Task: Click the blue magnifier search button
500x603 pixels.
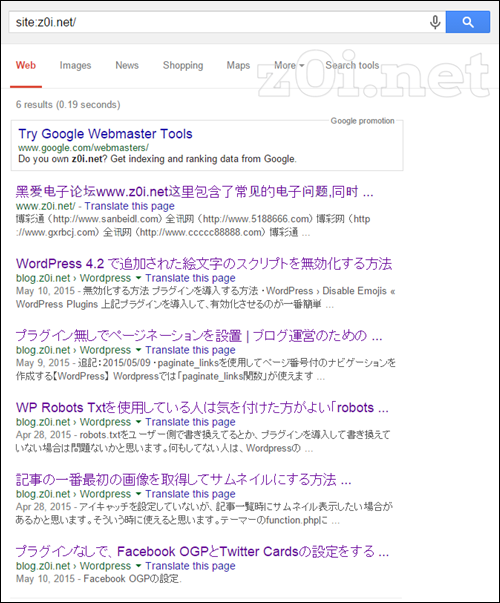Action: click(468, 22)
